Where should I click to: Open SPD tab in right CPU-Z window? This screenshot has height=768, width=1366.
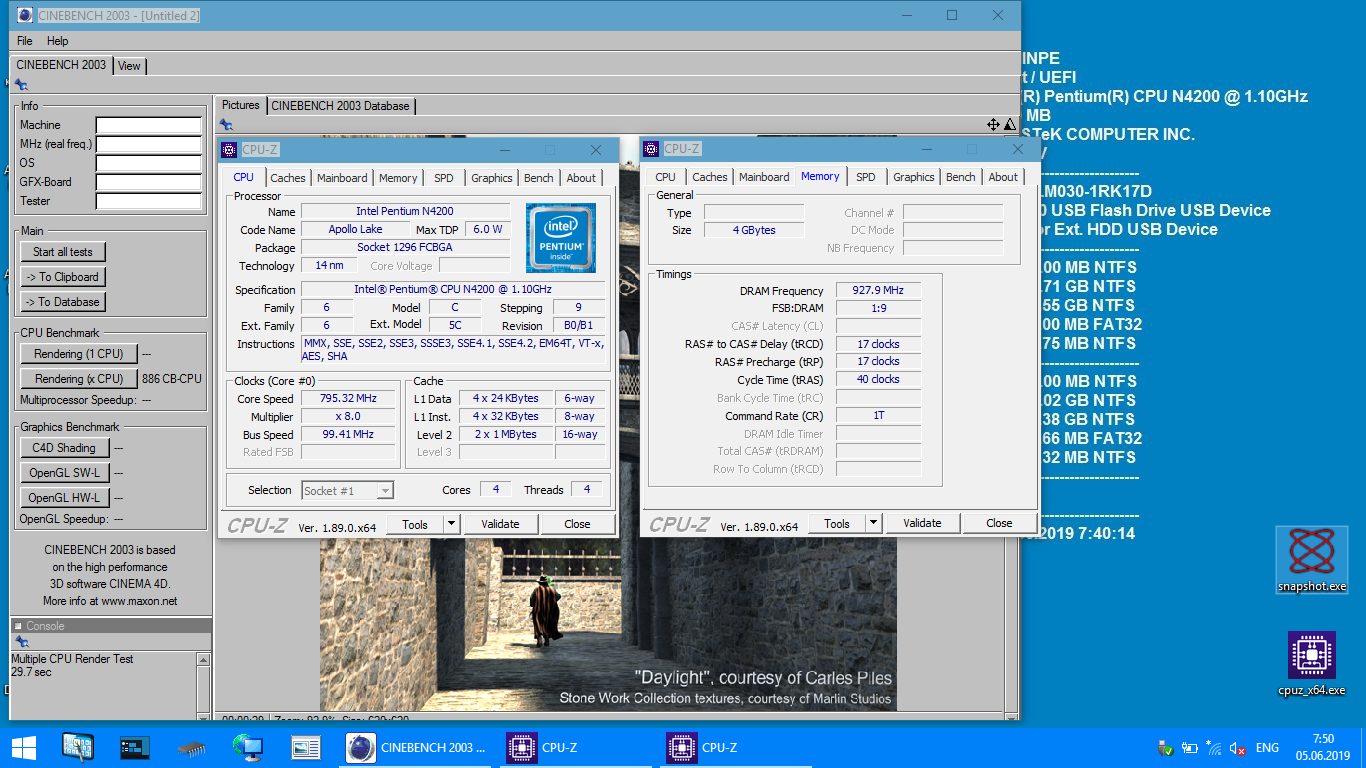pyautogui.click(x=866, y=177)
